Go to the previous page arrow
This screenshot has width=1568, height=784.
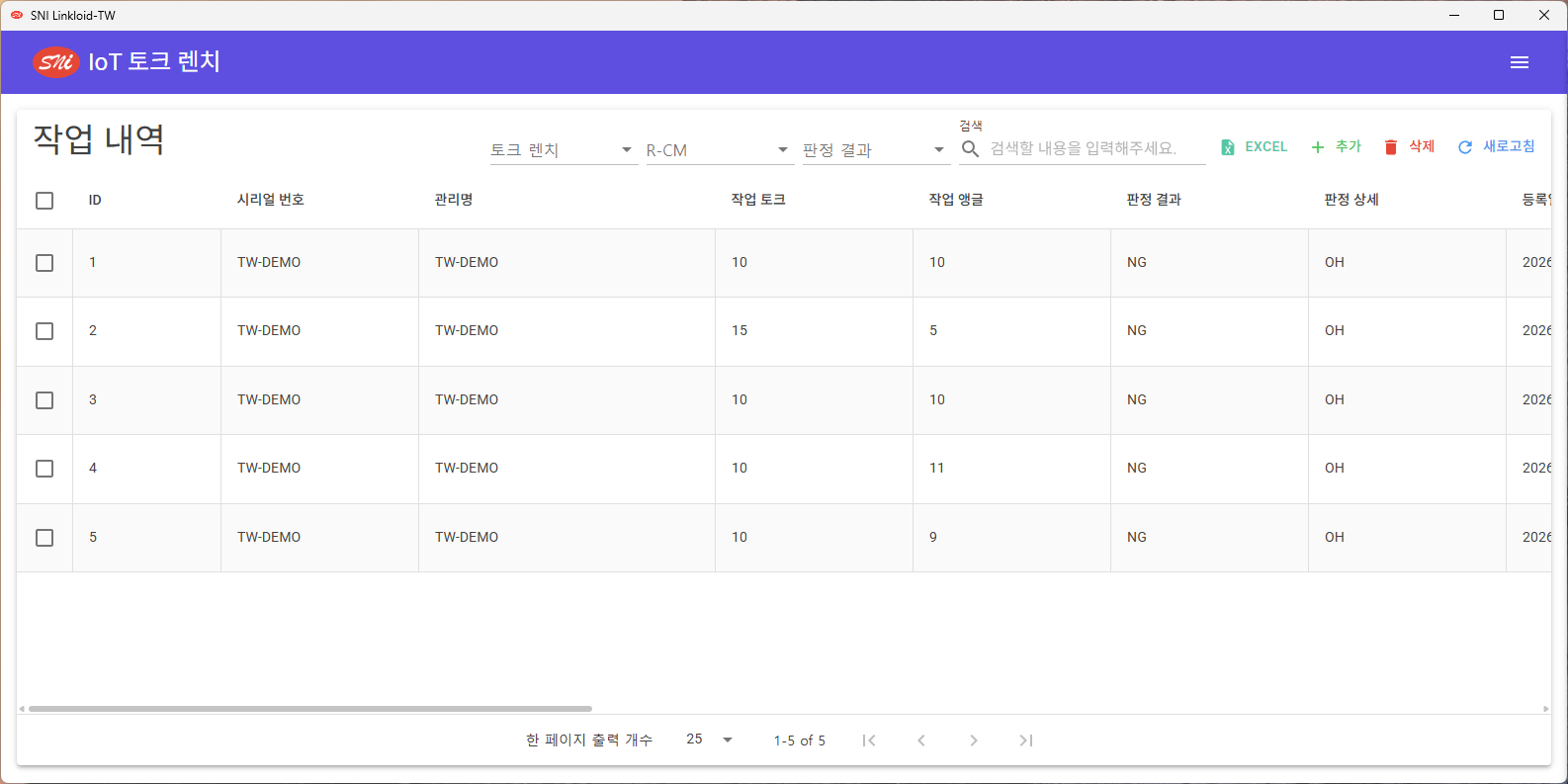(x=921, y=740)
